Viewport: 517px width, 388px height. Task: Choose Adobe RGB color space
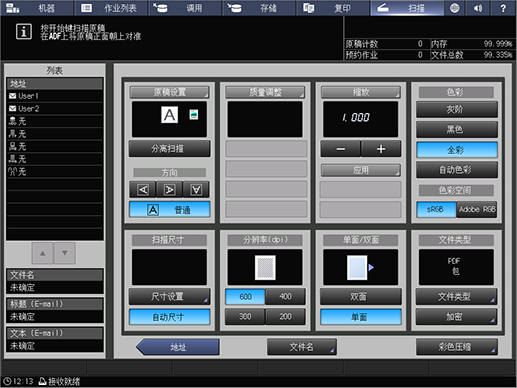point(477,209)
